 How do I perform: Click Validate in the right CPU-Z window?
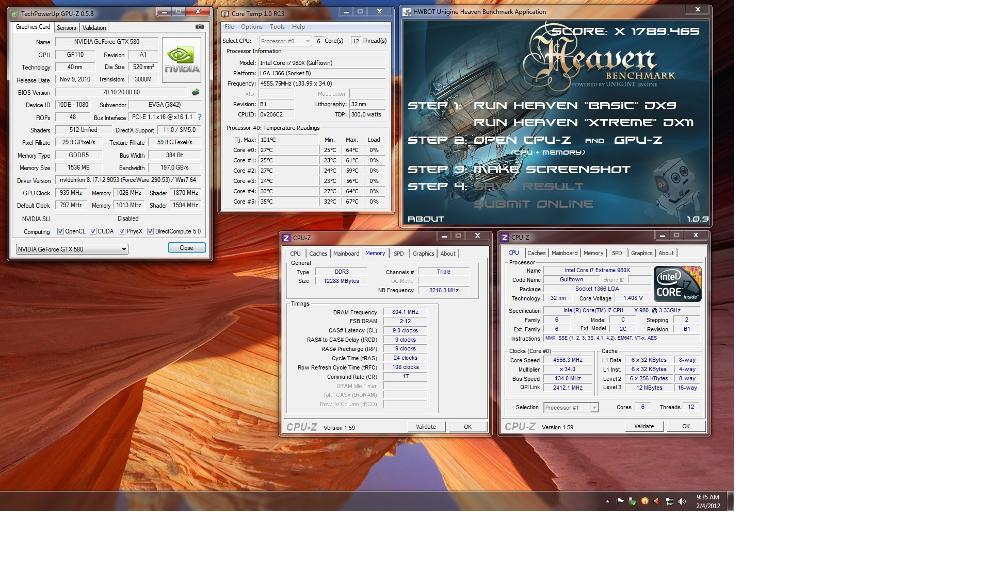[643, 426]
